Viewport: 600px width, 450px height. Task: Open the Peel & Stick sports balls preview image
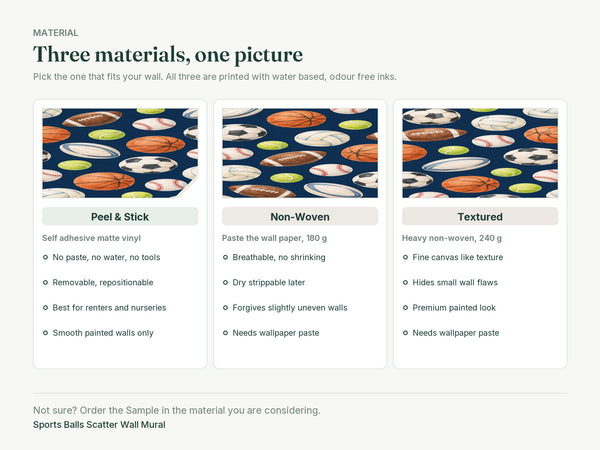120,153
